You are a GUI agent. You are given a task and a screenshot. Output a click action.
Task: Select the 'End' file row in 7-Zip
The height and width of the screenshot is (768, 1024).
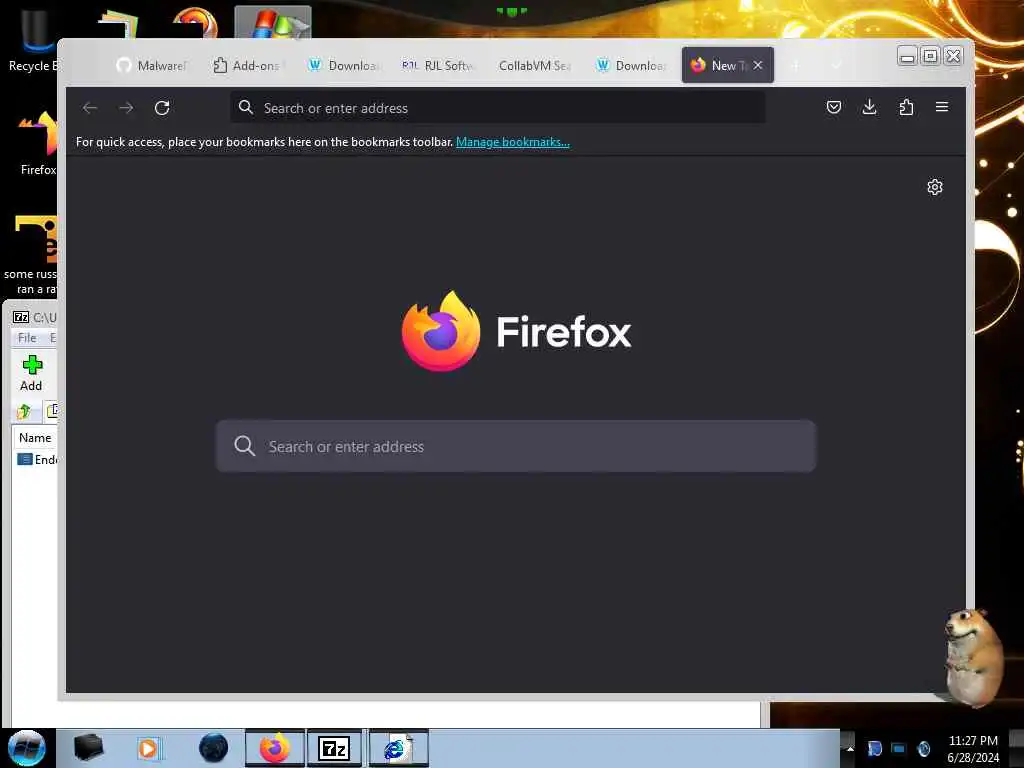tap(37, 460)
